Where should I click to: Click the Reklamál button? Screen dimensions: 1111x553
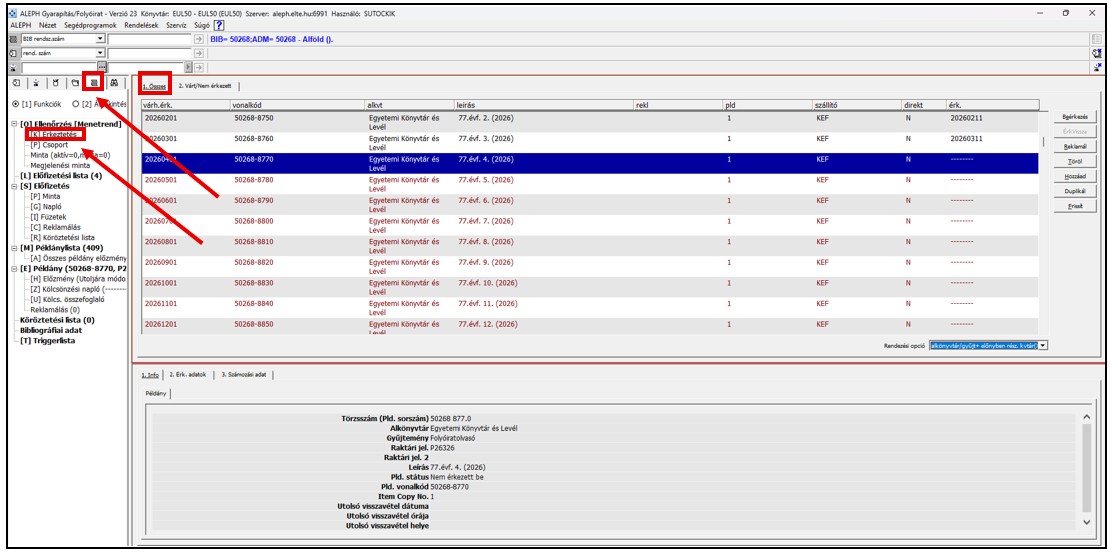(x=1075, y=146)
